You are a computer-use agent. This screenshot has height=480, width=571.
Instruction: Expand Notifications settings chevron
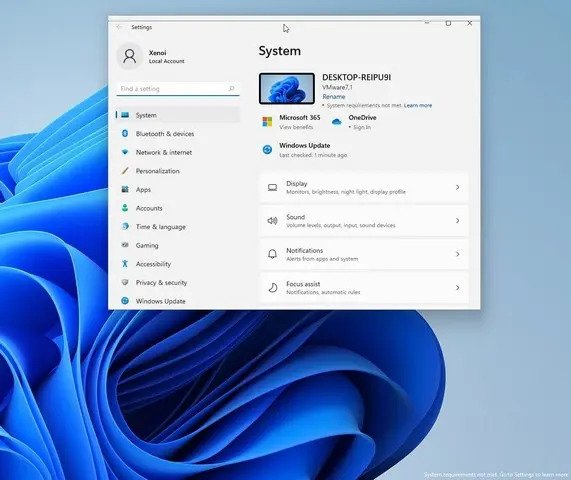pos(458,254)
